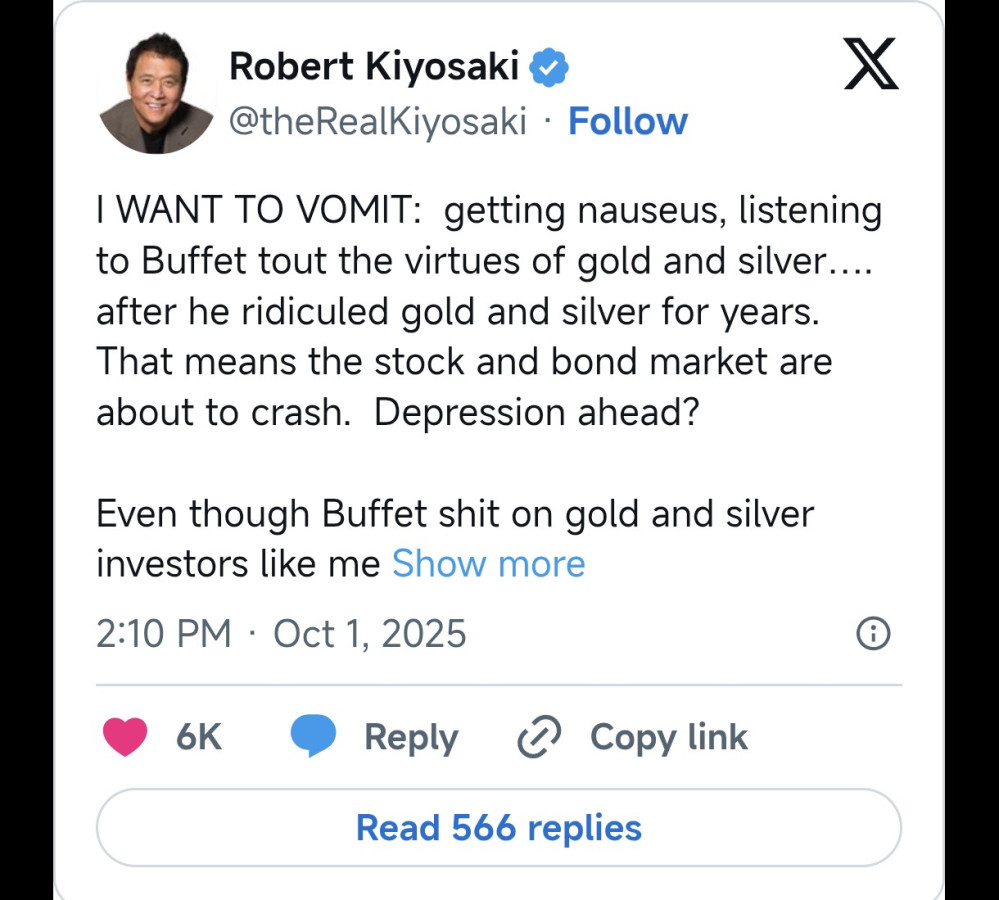This screenshot has width=999, height=900.
Task: Click the 6K like count
Action: coord(198,738)
